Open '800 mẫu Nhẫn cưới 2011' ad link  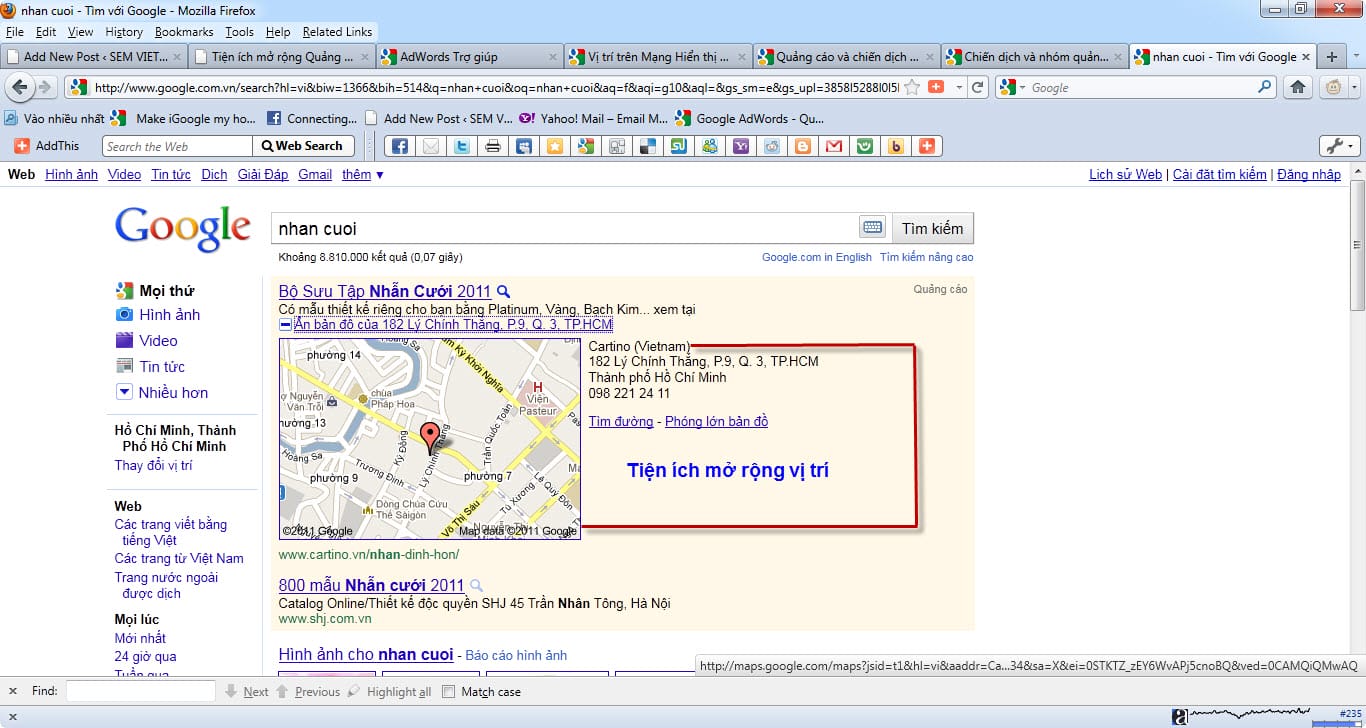coord(371,585)
